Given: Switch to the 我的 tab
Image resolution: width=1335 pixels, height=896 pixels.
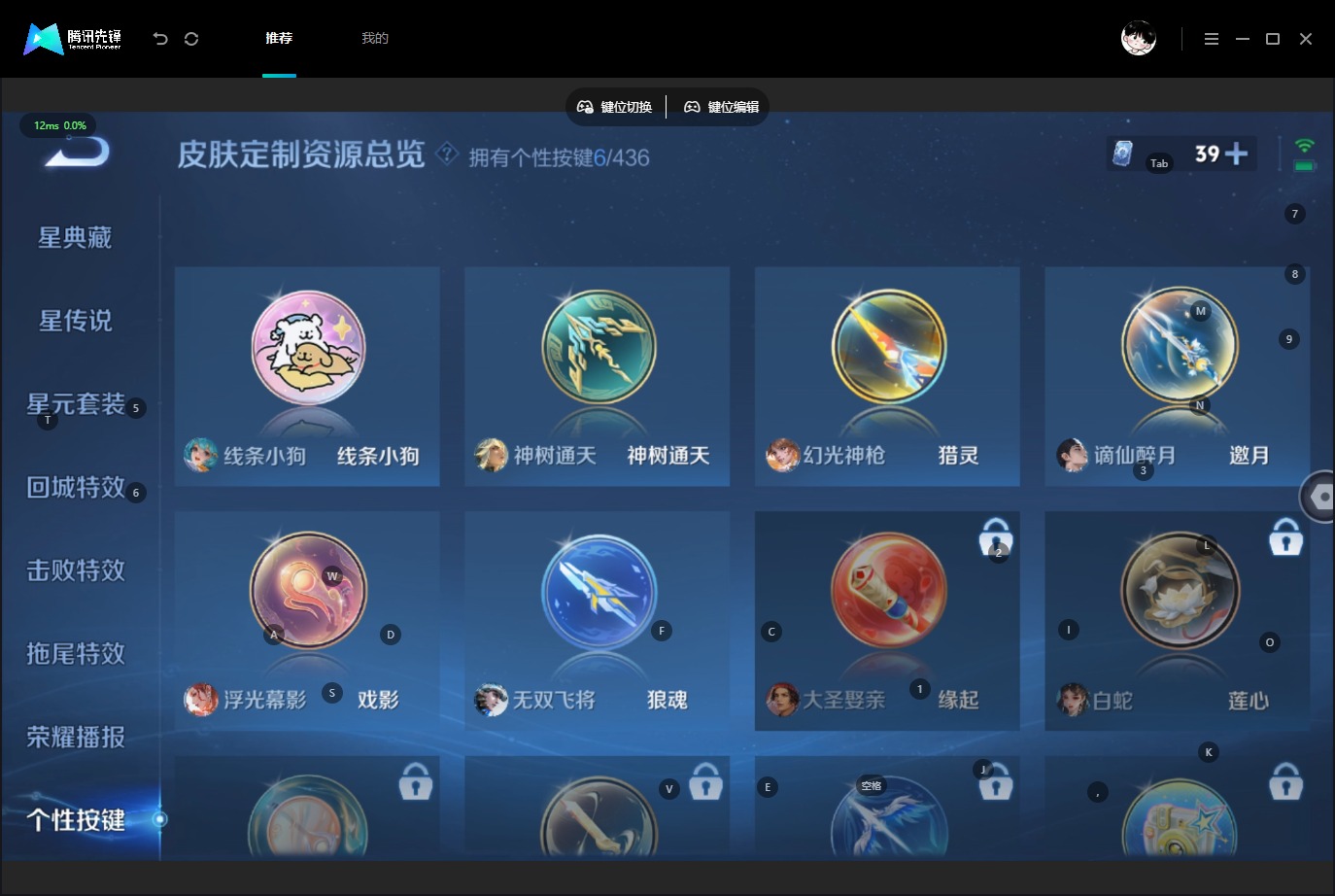Looking at the screenshot, I should pyautogui.click(x=375, y=38).
